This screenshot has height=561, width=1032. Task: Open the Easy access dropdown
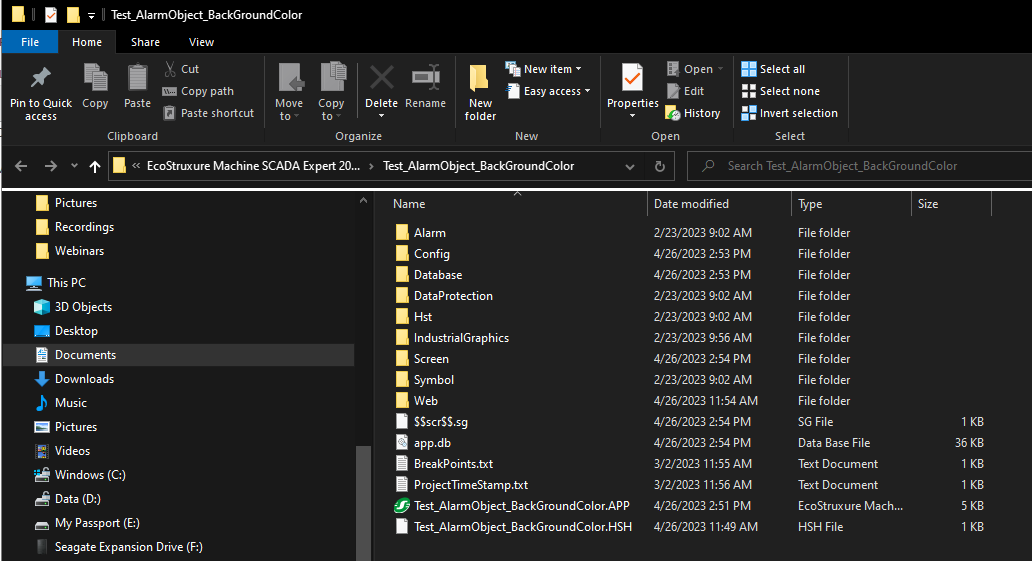click(548, 91)
